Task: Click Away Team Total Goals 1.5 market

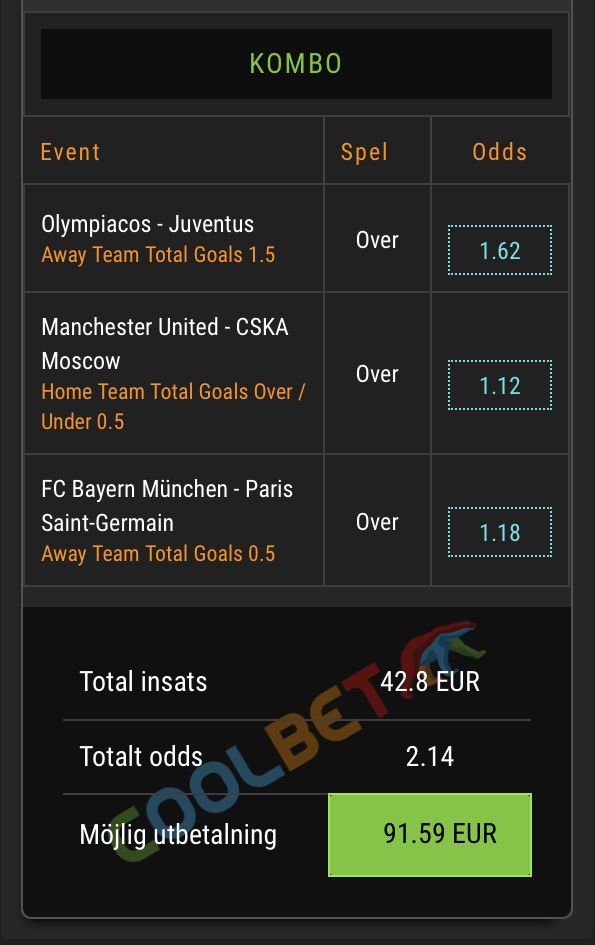Action: coord(158,255)
